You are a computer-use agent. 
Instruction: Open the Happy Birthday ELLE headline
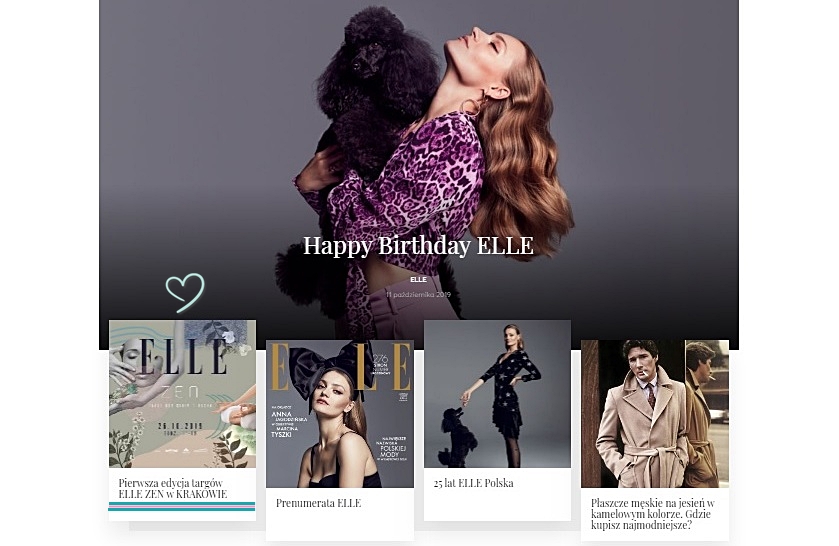coord(418,246)
